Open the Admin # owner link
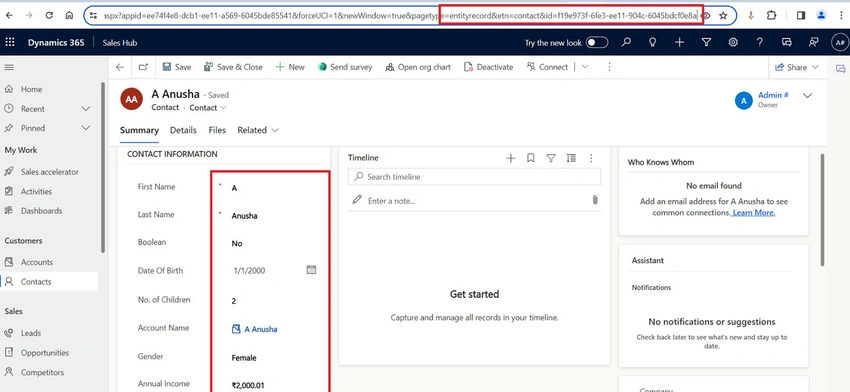 773,95
